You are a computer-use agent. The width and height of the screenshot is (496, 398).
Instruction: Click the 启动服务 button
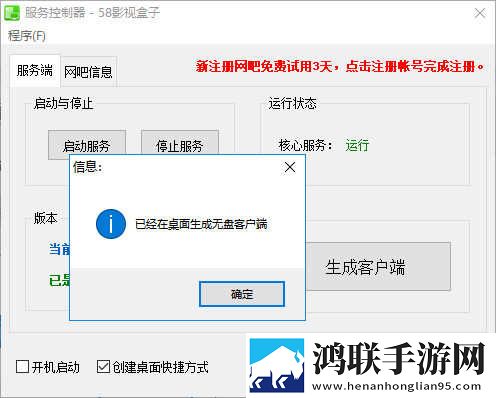(87, 145)
